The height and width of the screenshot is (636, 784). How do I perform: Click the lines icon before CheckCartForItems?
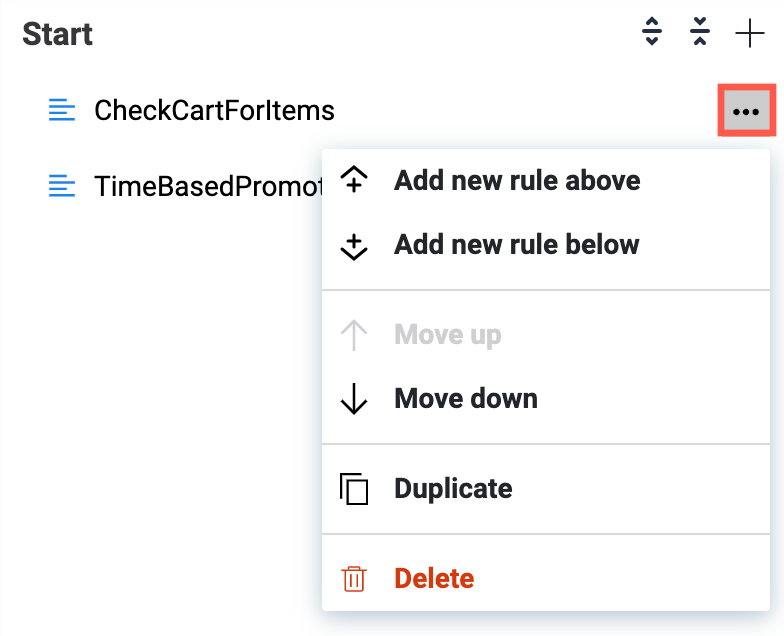pyautogui.click(x=62, y=110)
